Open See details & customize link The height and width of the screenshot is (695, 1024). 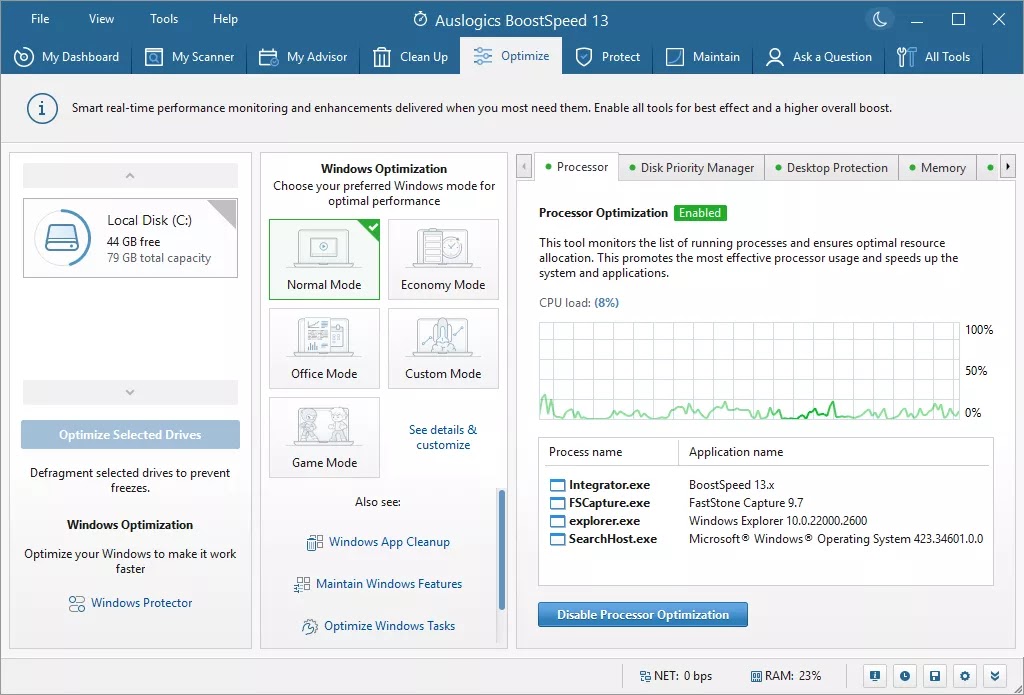point(443,437)
